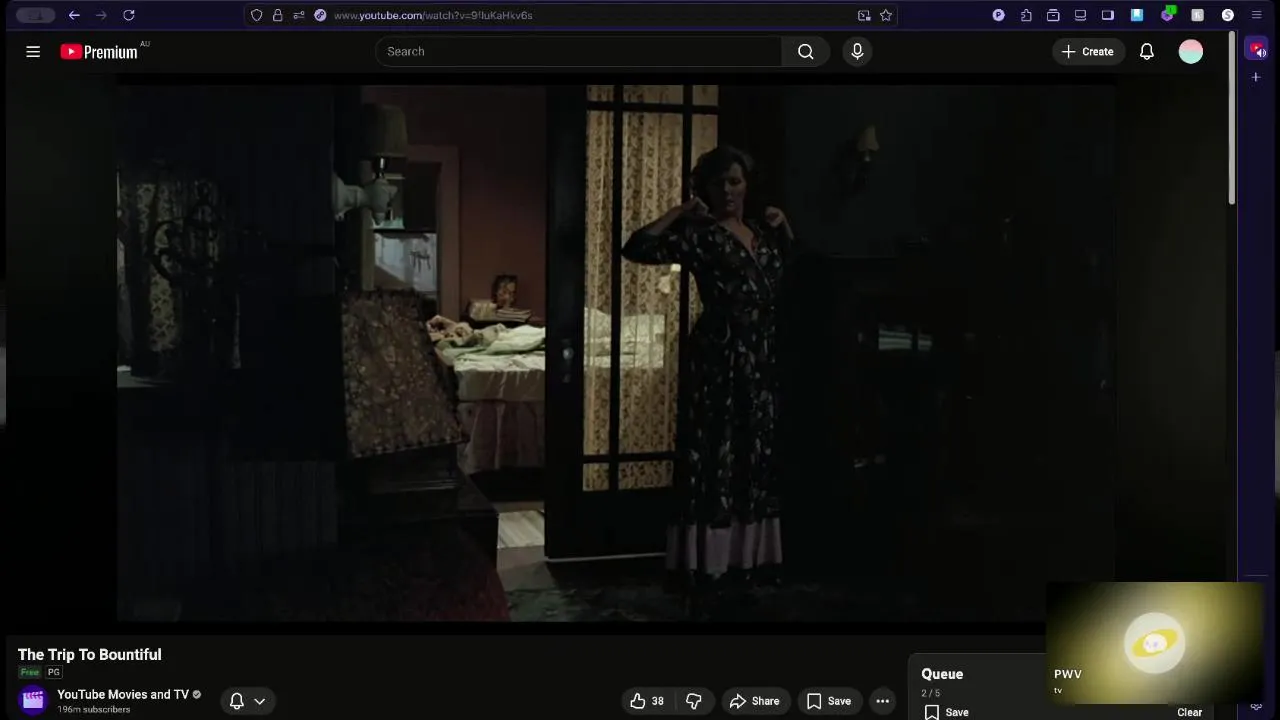Open the YouTube hamburger guide menu
1280x720 pixels.
tap(33, 52)
